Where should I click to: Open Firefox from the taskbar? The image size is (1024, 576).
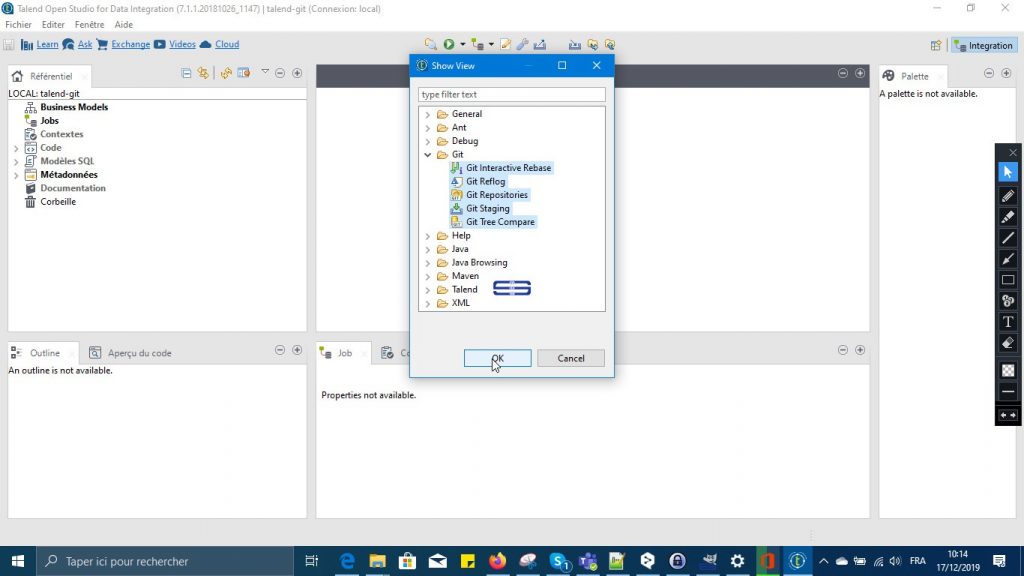point(498,561)
